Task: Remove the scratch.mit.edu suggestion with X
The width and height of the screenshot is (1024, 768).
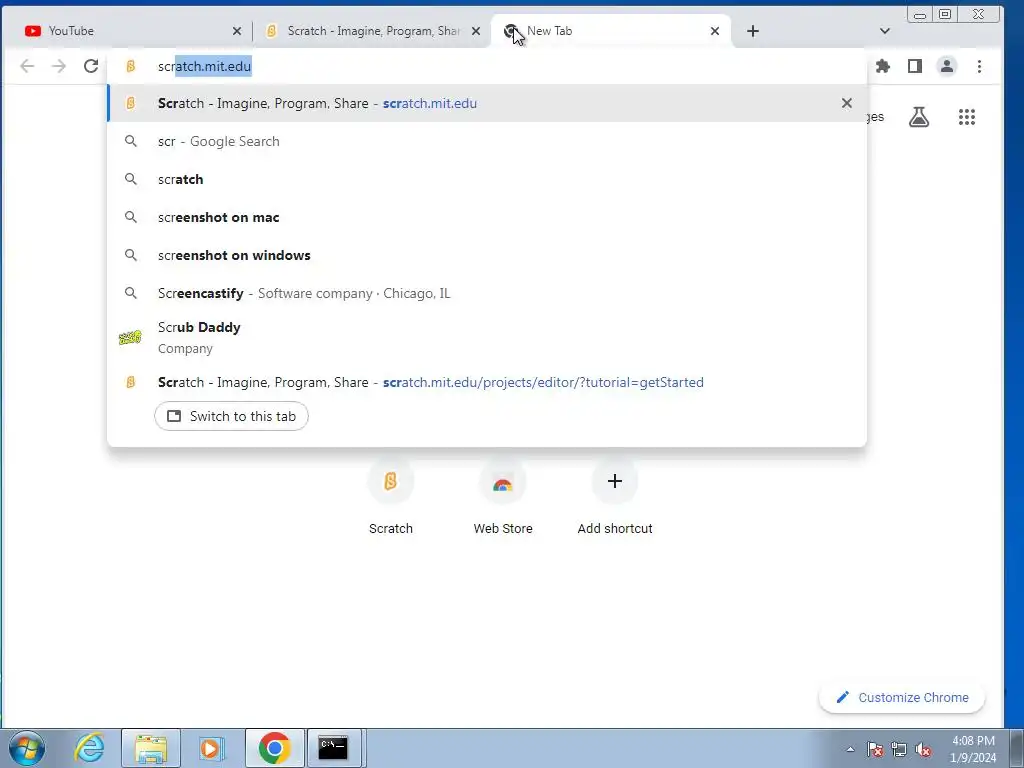Action: [847, 103]
